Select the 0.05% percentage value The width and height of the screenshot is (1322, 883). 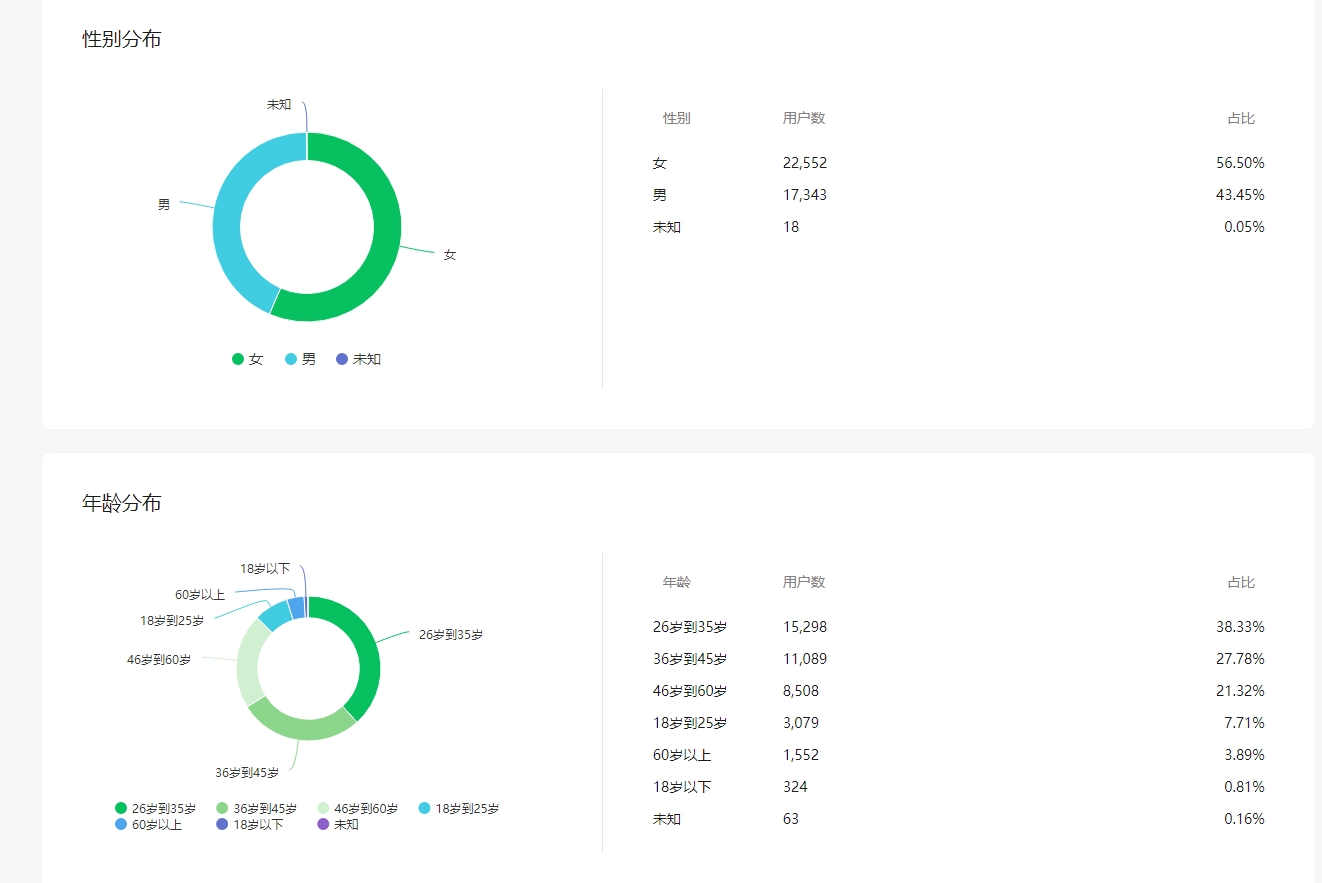click(x=1244, y=227)
